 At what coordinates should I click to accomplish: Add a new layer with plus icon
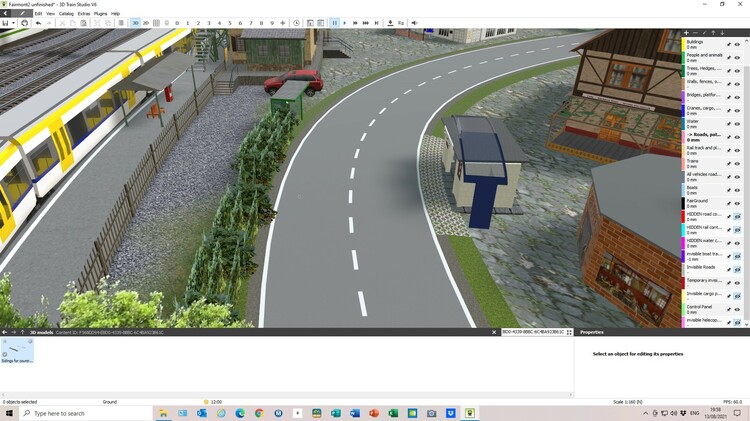[x=686, y=33]
